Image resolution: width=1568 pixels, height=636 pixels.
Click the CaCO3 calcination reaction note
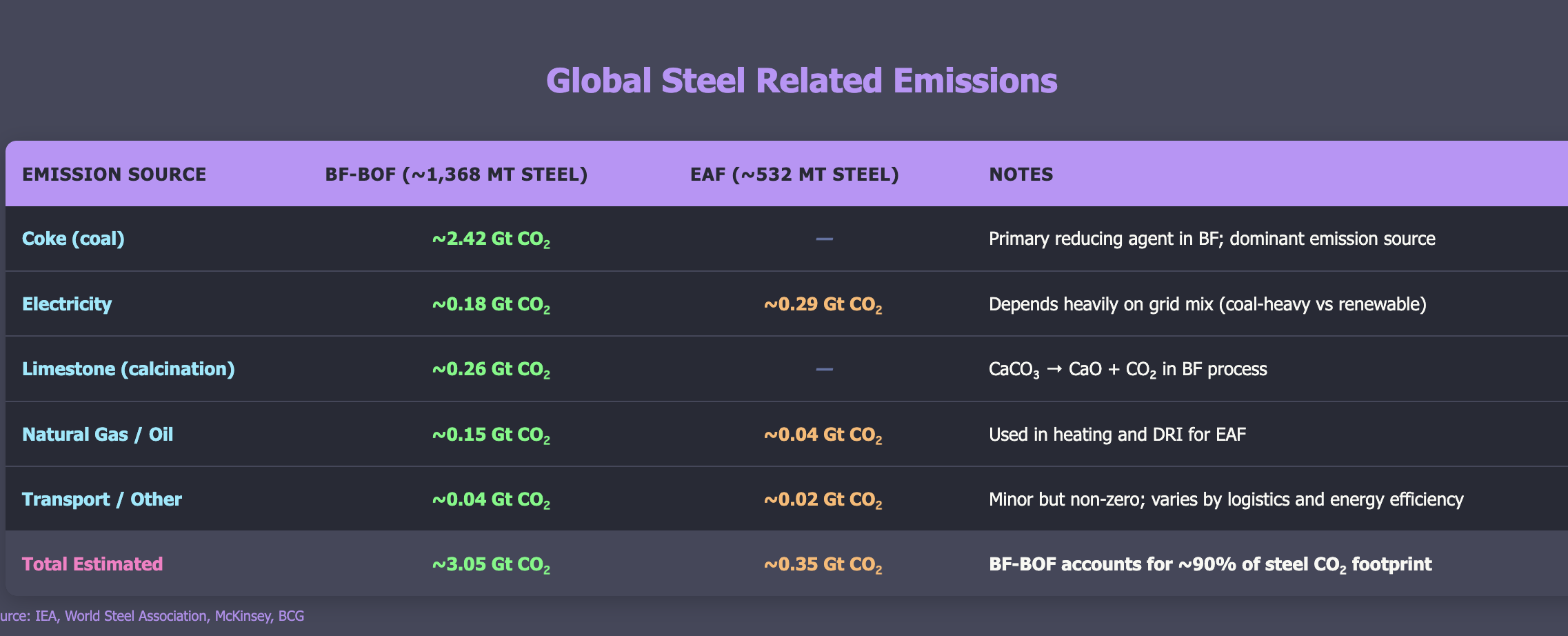1127,370
